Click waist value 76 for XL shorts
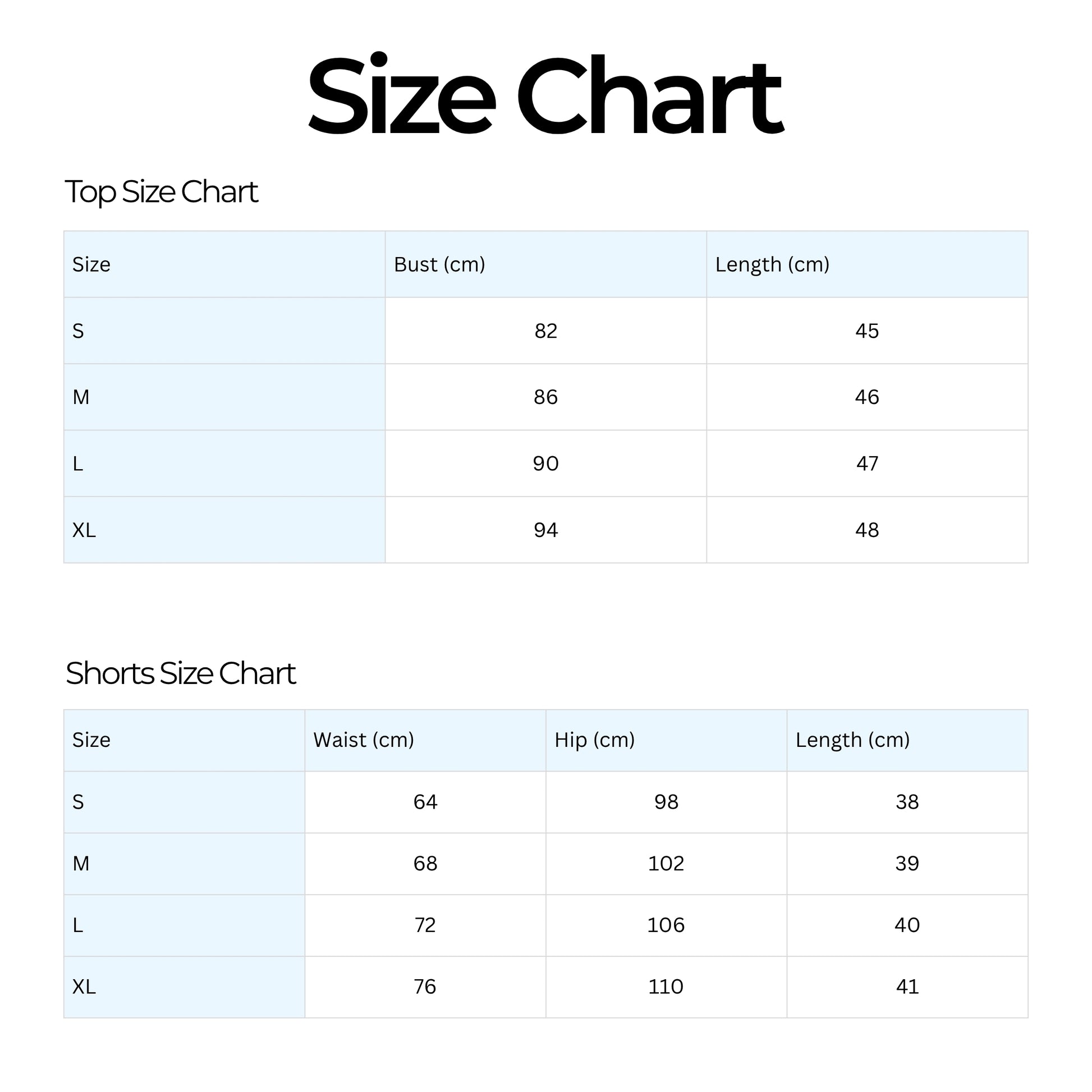The width and height of the screenshot is (1092, 1092). coord(425,987)
